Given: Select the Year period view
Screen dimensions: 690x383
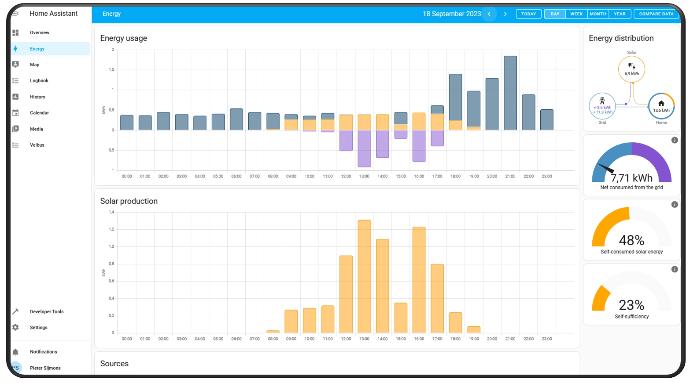Looking at the screenshot, I should point(620,14).
